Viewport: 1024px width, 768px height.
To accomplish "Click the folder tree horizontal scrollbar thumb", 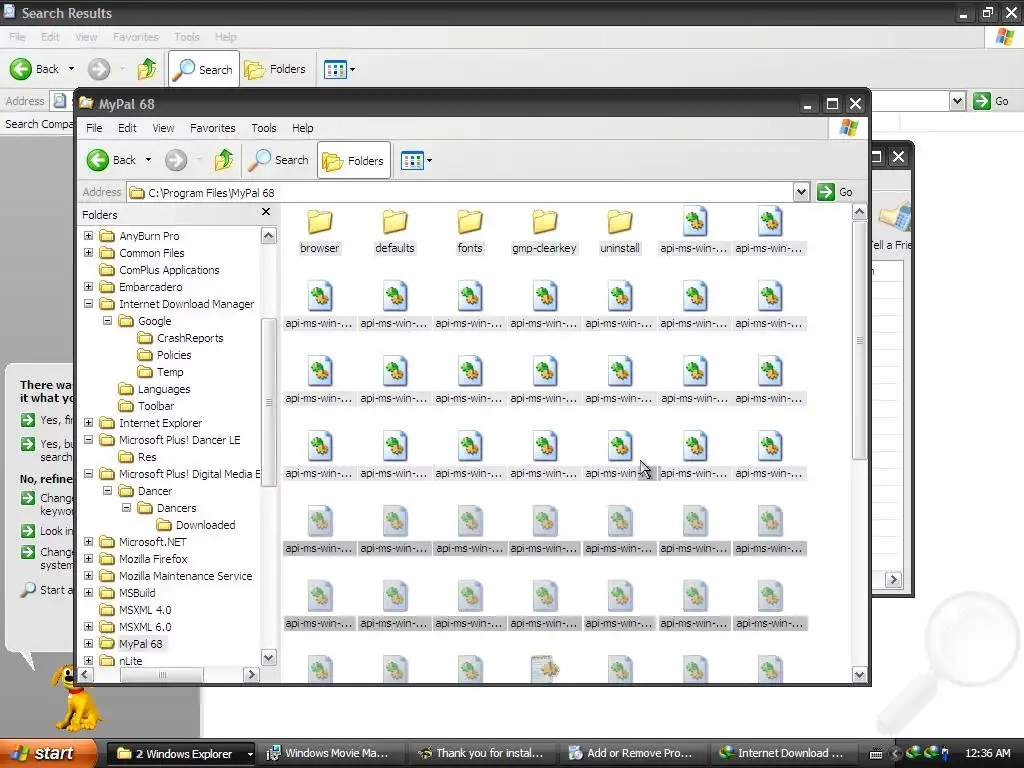I will point(162,675).
